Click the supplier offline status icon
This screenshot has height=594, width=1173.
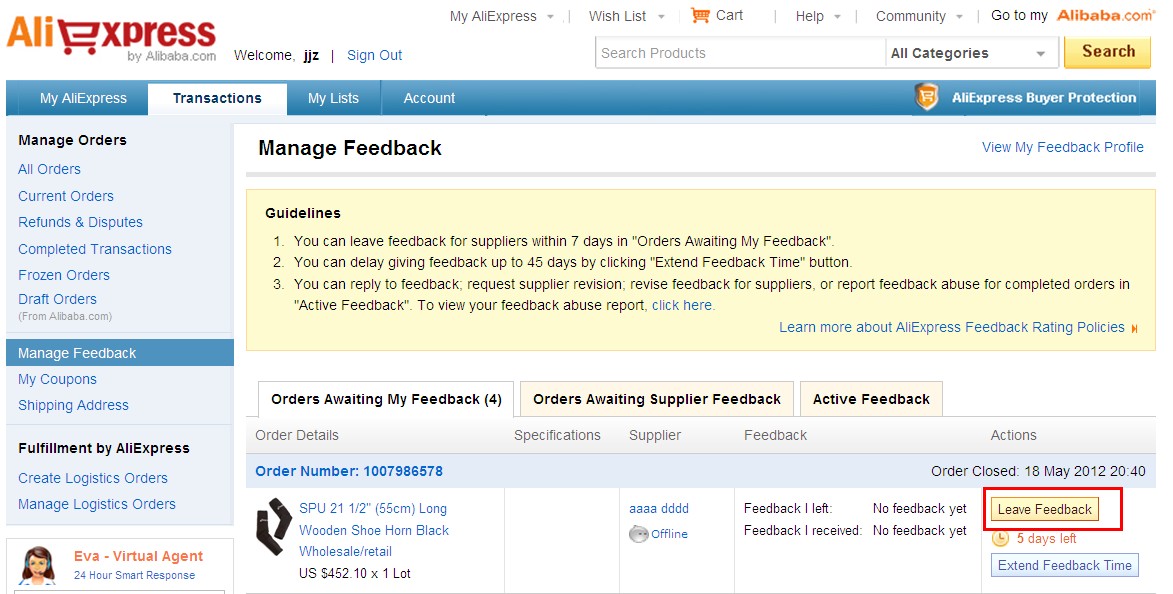638,534
